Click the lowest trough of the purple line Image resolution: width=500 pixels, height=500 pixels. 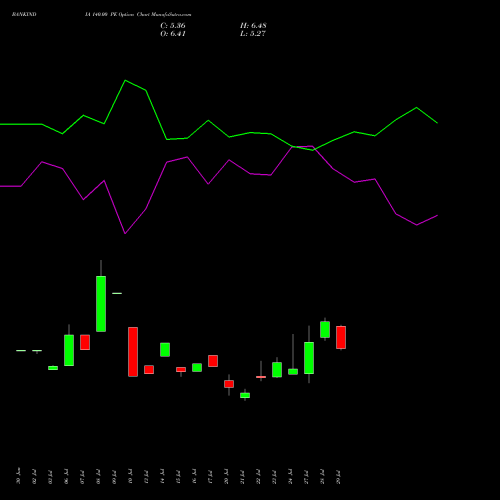click(x=125, y=233)
